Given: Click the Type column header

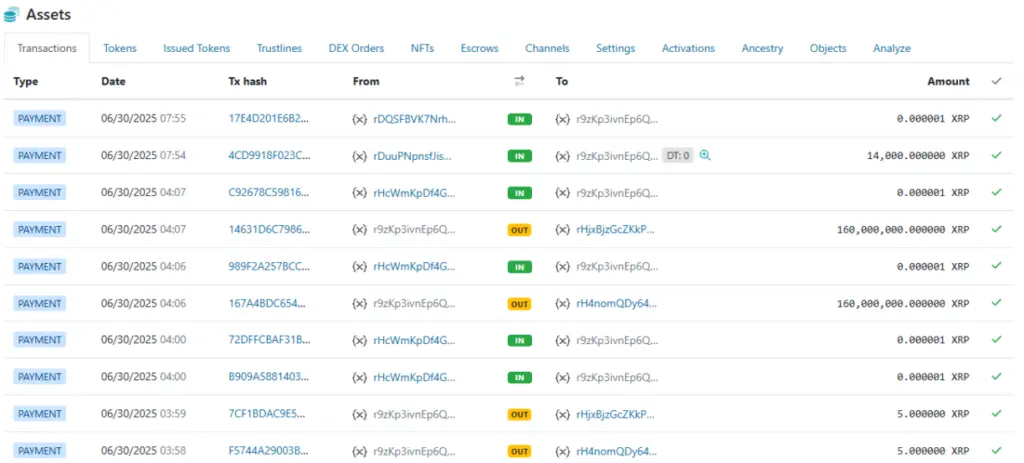Looking at the screenshot, I should click(x=25, y=82).
